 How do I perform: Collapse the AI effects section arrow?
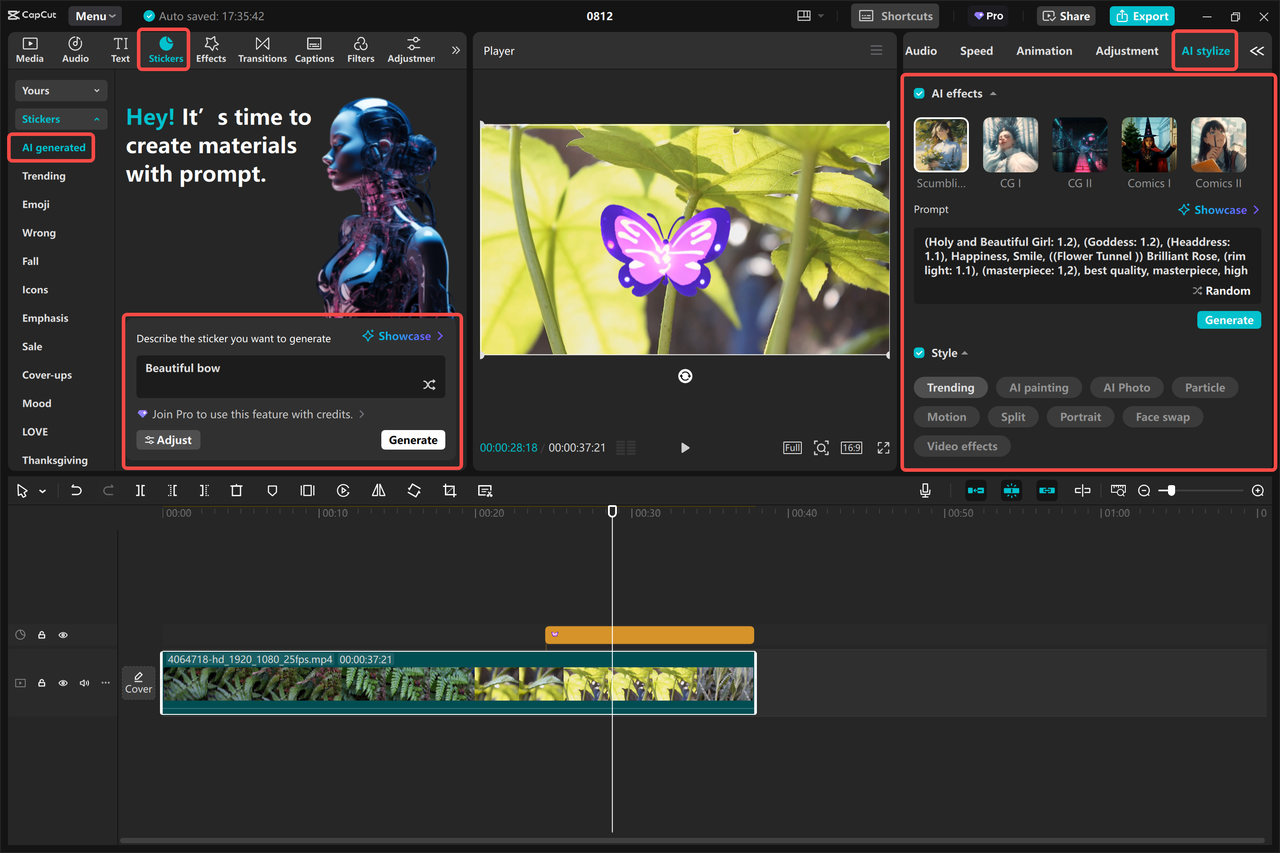[x=993, y=94]
